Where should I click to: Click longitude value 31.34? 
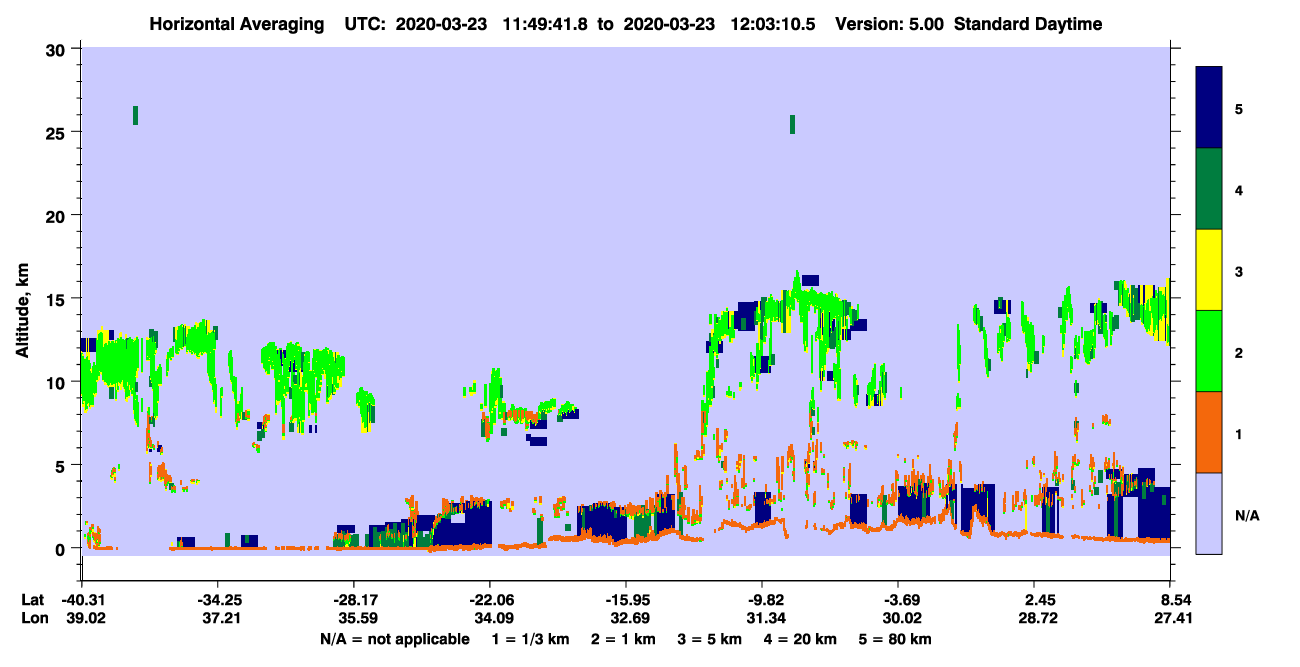(x=765, y=619)
